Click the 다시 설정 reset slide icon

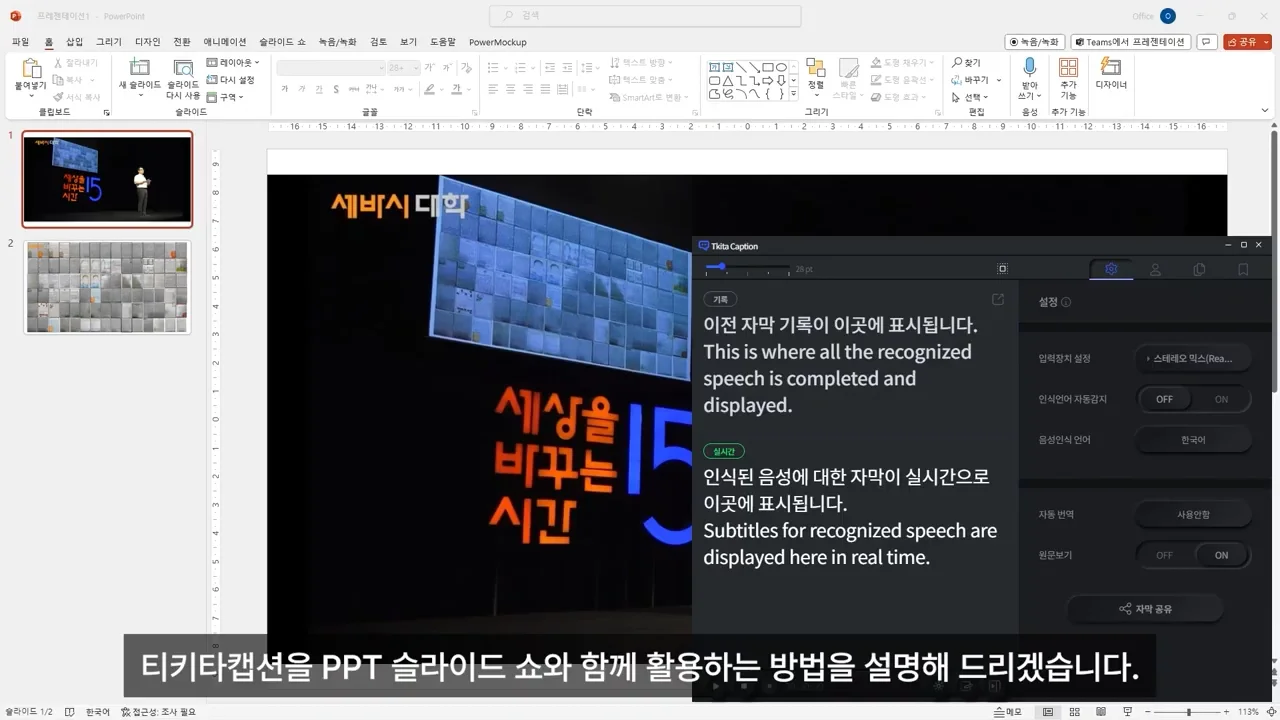231,80
